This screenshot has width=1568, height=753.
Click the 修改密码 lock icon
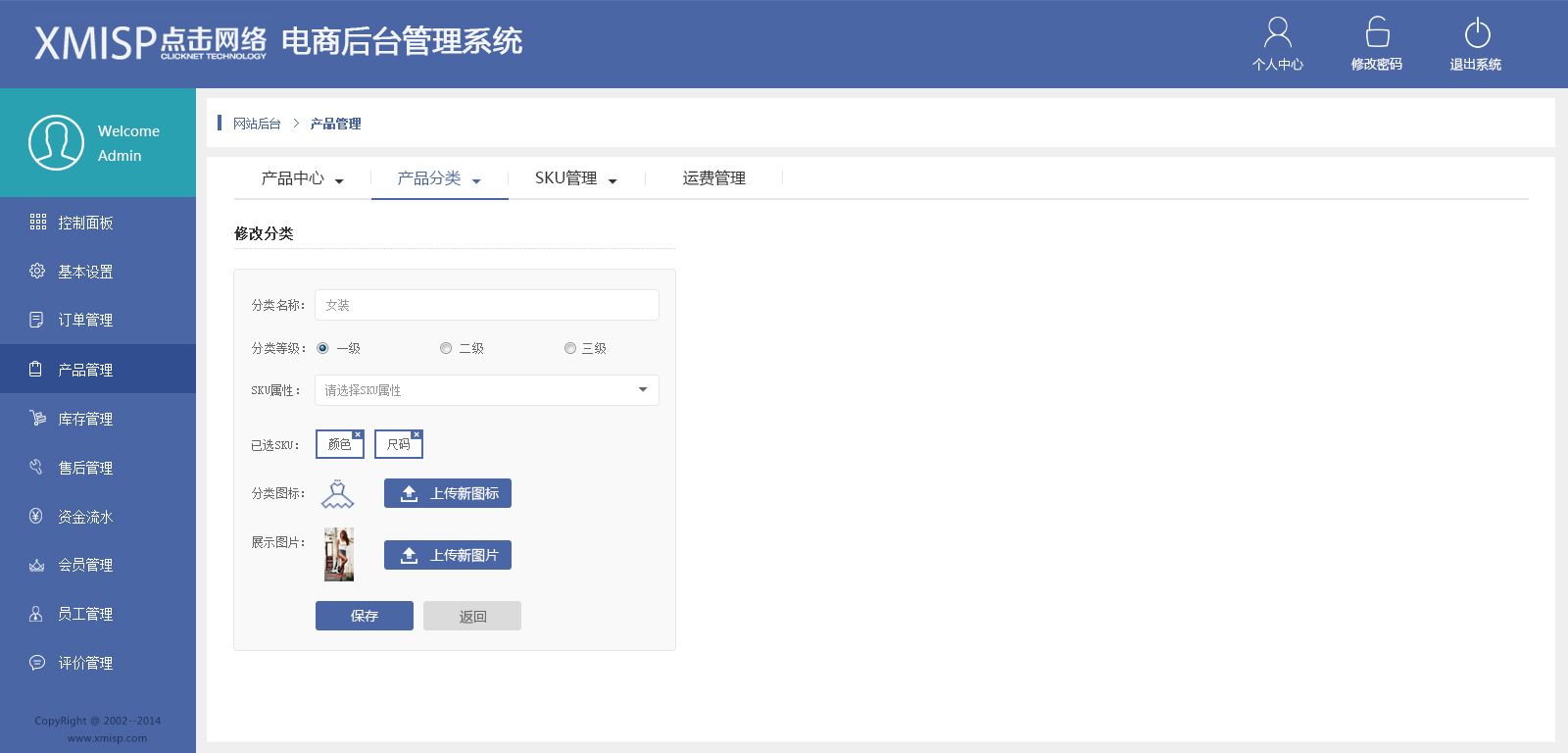1377,32
